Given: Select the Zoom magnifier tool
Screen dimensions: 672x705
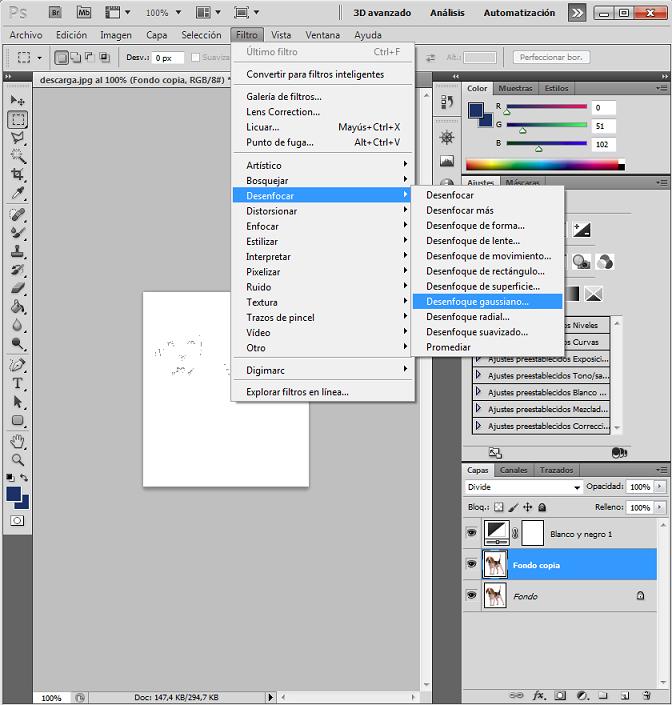Looking at the screenshot, I should coord(18,459).
